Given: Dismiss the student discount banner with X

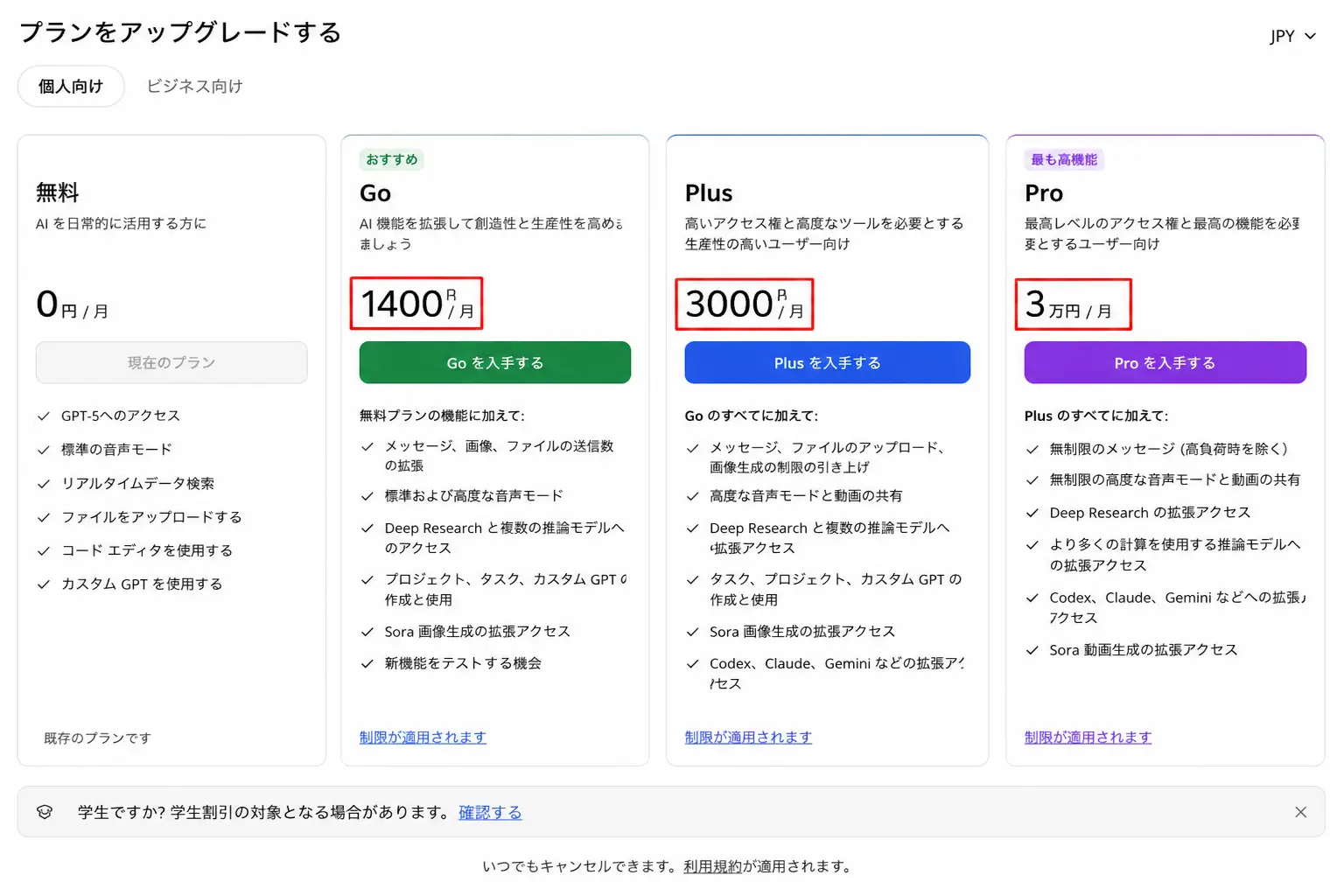Looking at the screenshot, I should coord(1300,812).
